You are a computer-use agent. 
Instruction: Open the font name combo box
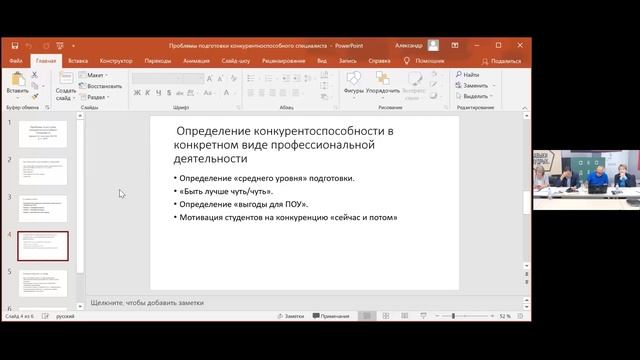pos(157,78)
